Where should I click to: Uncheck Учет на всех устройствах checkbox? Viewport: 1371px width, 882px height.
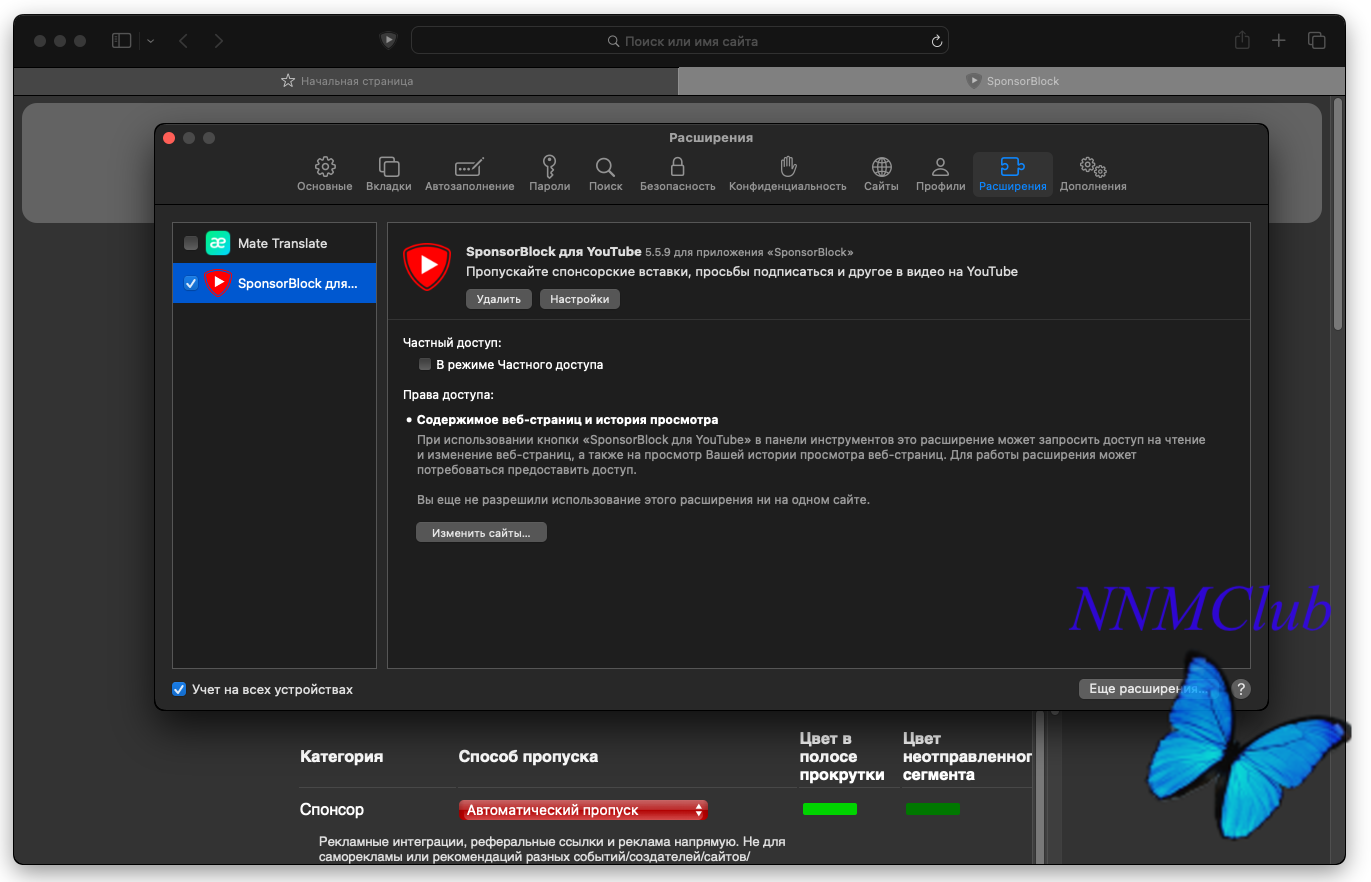click(179, 689)
